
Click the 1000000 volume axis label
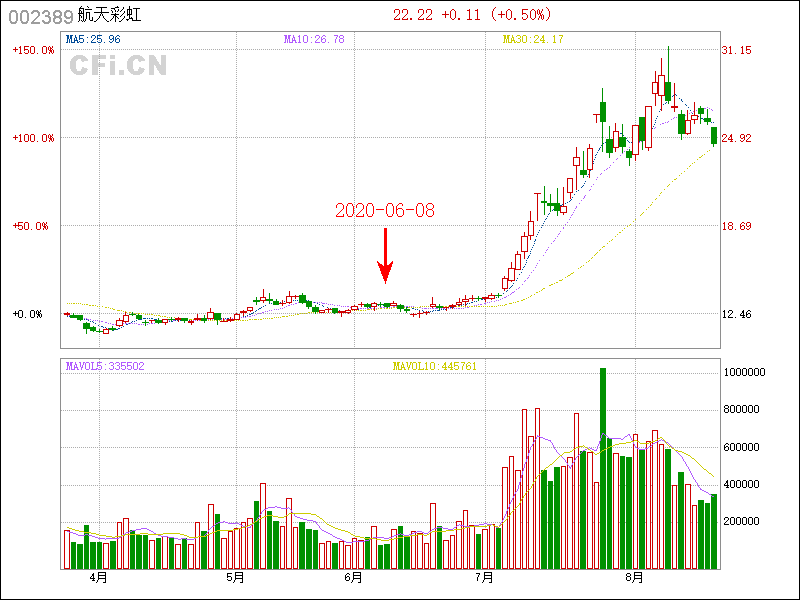(x=745, y=371)
